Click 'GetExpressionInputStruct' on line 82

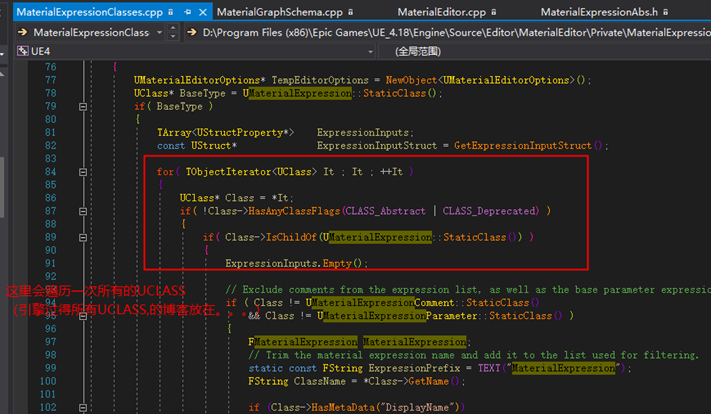(523, 146)
